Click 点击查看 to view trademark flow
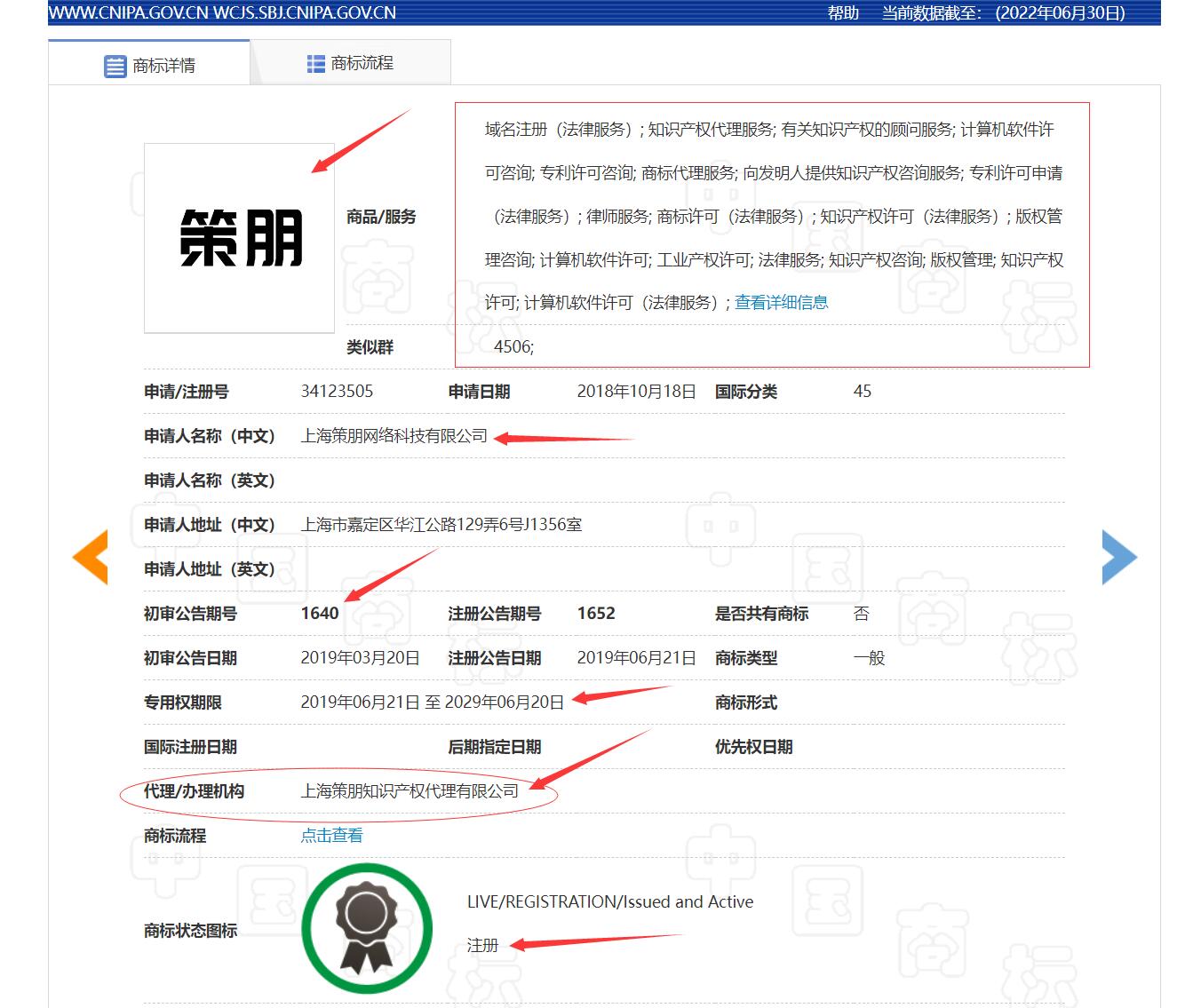 click(331, 836)
